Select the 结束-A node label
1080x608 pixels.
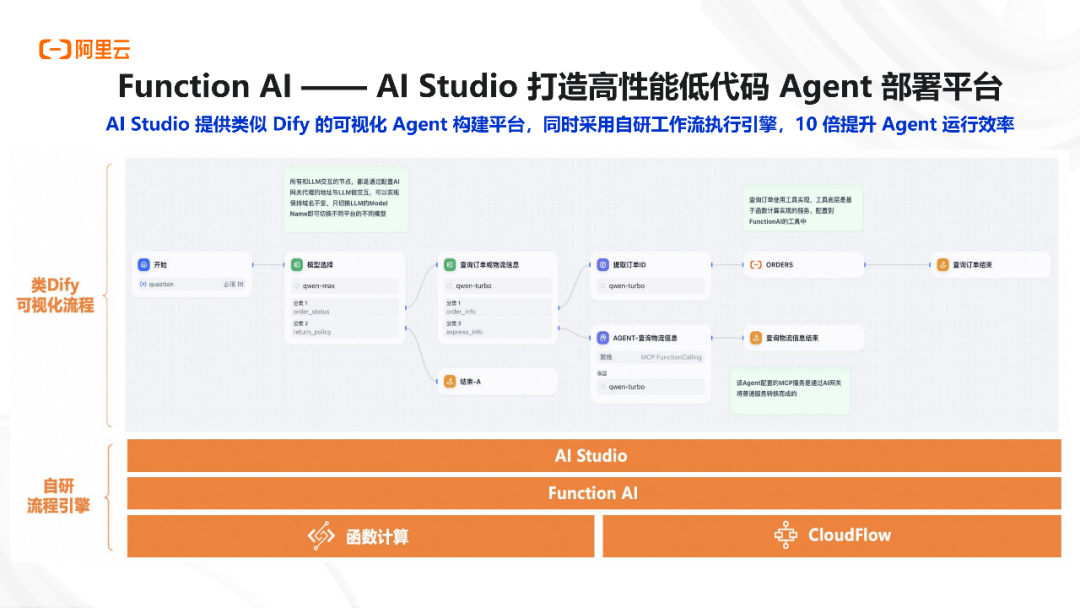[x=470, y=381]
